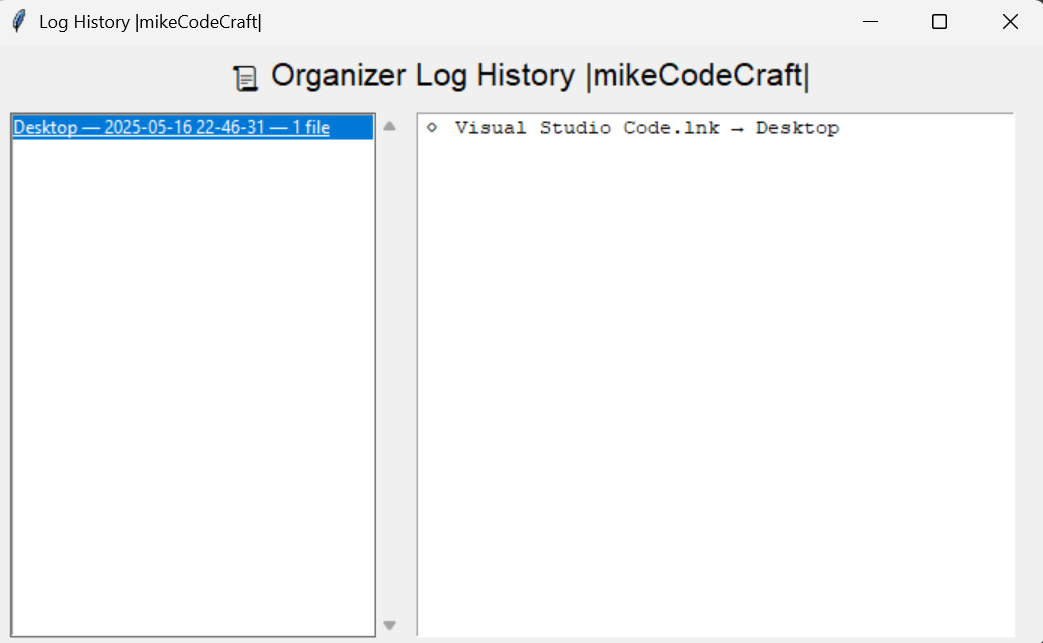Click the Visual Studio Code.lnk → Desktop line
Viewport: 1043px width, 643px height.
(x=633, y=128)
